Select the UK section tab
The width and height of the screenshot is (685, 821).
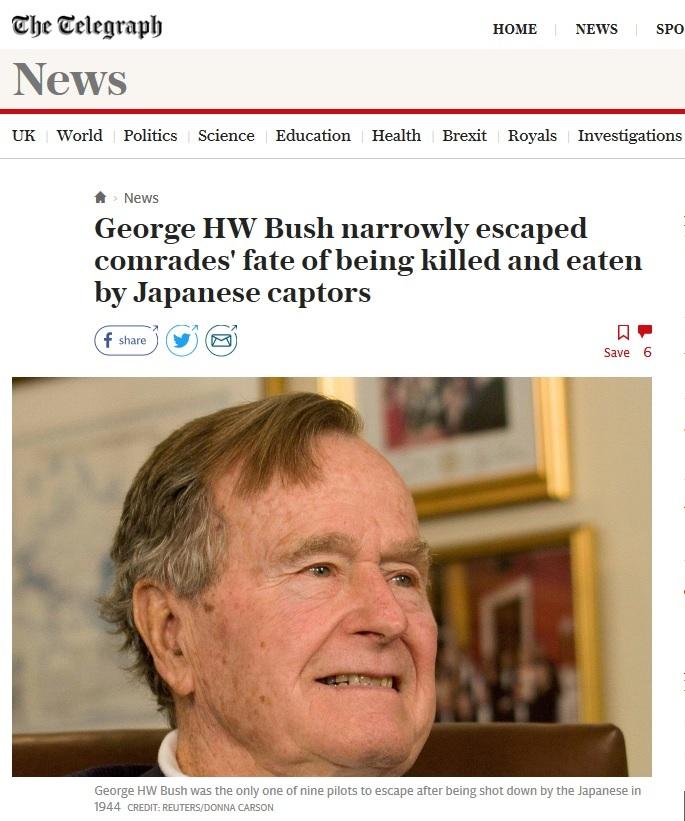point(24,136)
